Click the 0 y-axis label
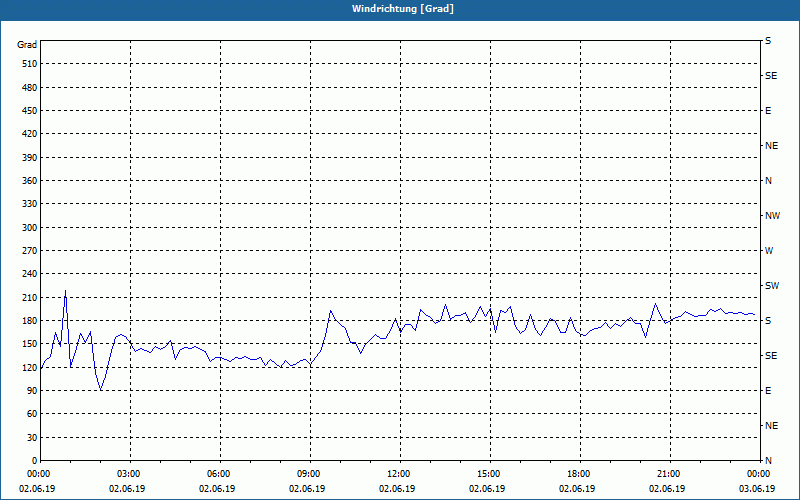Viewport: 800px width, 500px height. pyautogui.click(x=34, y=461)
